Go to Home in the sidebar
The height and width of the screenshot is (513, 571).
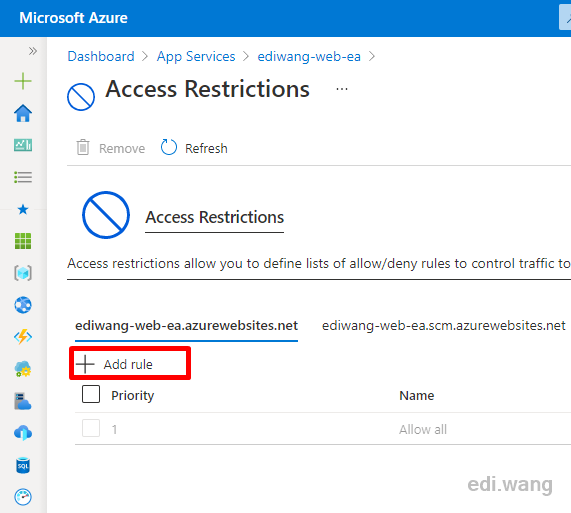[x=23, y=113]
